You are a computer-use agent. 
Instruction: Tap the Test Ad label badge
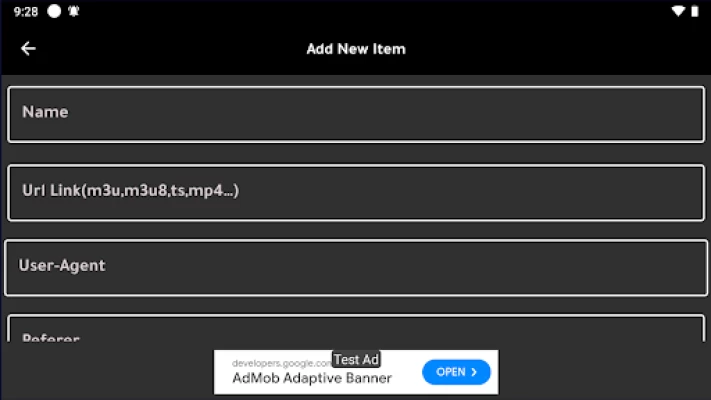pyautogui.click(x=356, y=360)
